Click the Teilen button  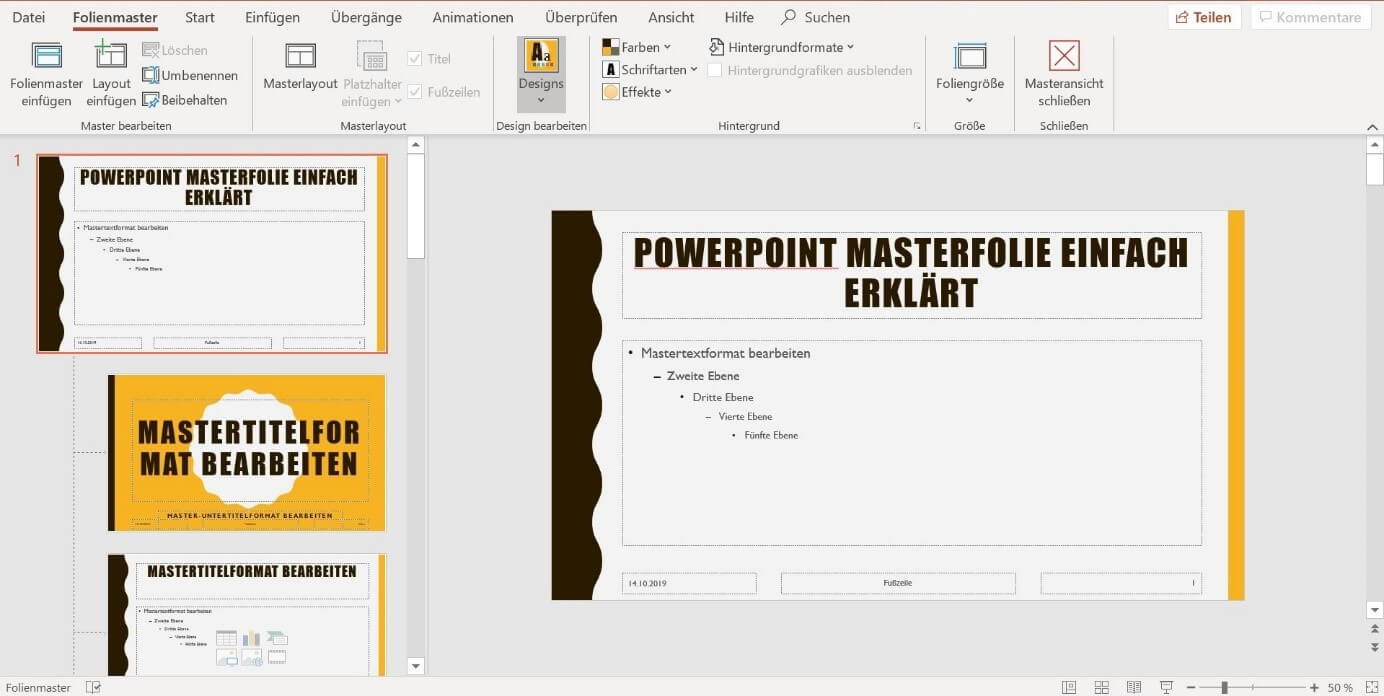point(1204,17)
